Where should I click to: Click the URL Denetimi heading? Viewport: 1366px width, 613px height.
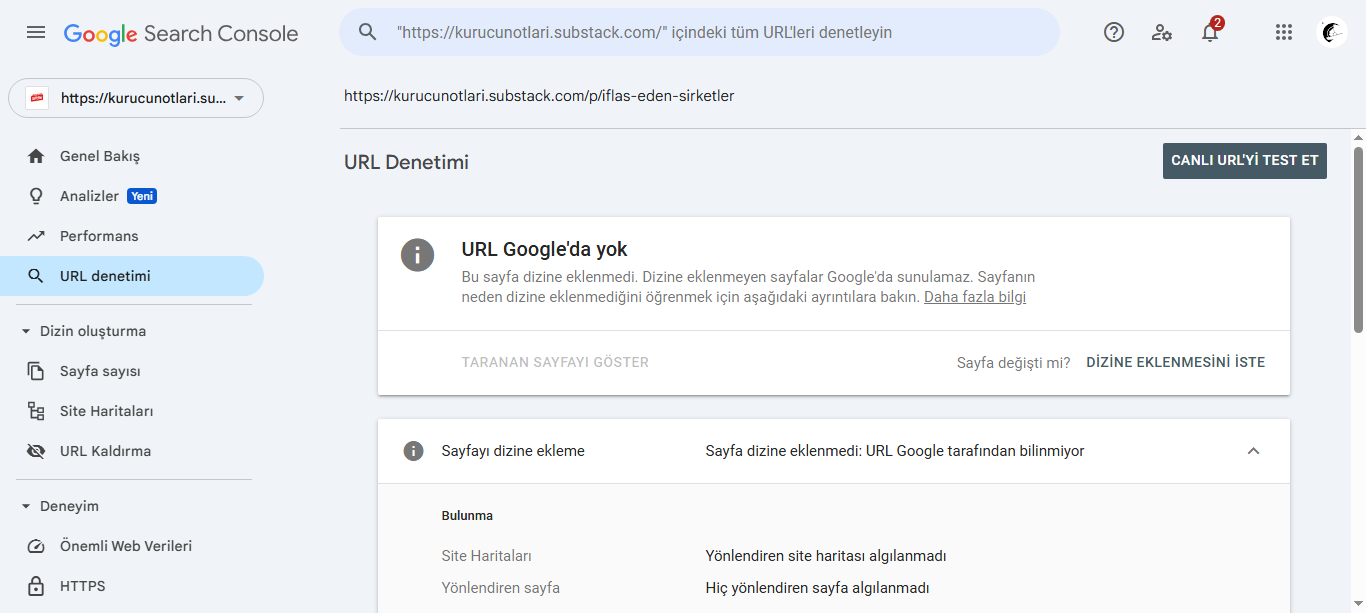406,162
